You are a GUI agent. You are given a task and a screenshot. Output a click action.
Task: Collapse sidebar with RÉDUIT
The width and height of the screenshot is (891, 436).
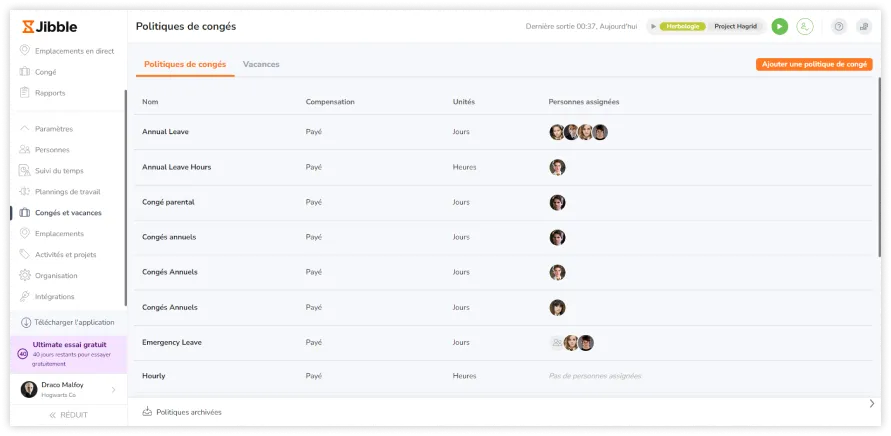pos(68,415)
